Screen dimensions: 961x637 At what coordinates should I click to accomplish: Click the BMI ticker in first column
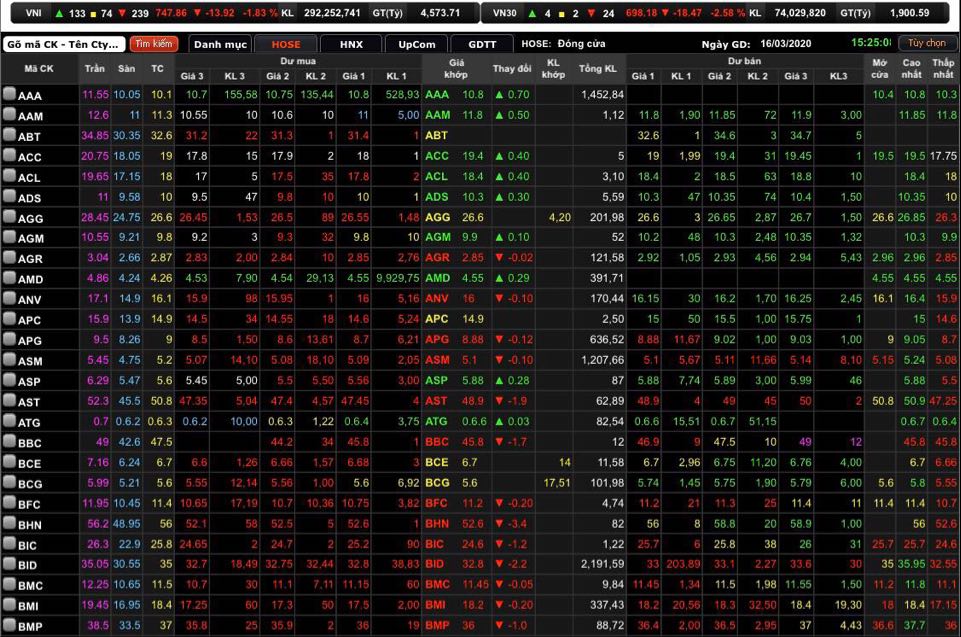click(x=28, y=606)
